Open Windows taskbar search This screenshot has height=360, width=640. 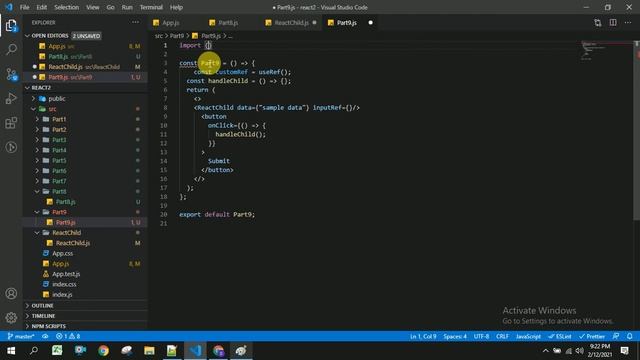coord(34,351)
